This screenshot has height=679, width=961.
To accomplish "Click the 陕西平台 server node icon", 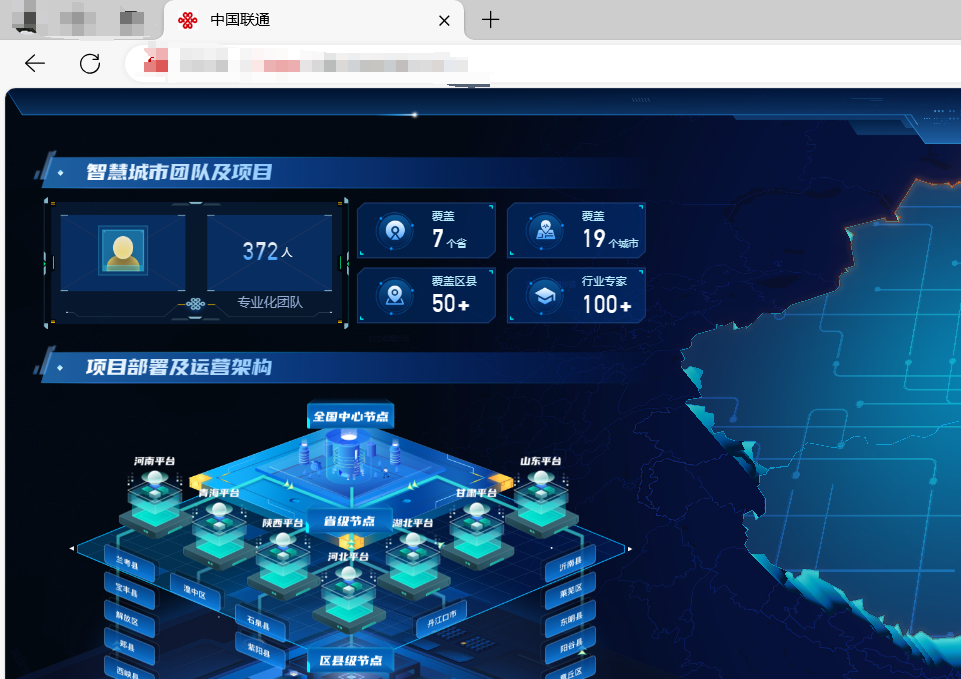I will (283, 565).
